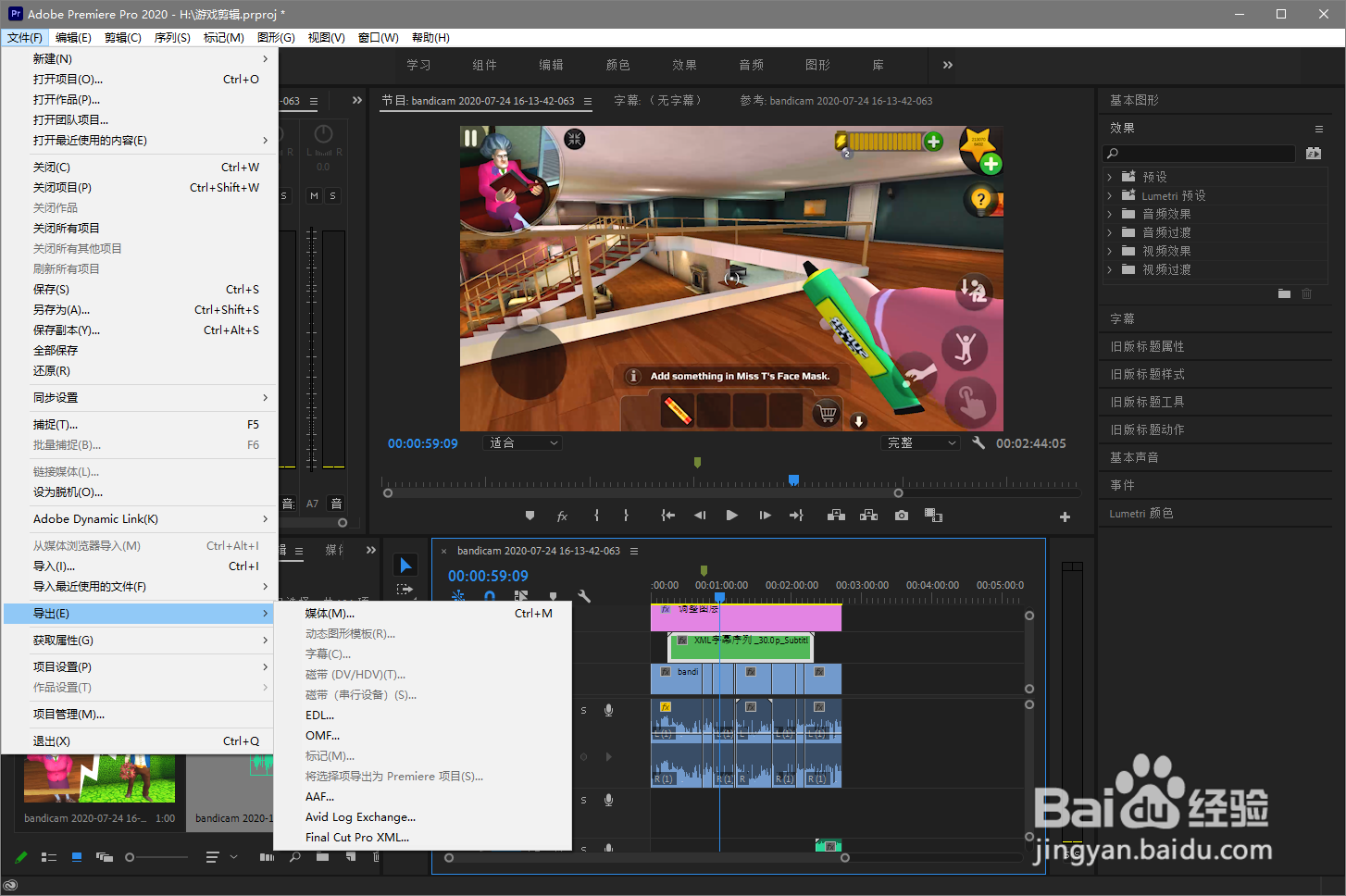Viewport: 1346px width, 896px height.
Task: Expand the 音频效果 folder
Action: pos(1109,214)
